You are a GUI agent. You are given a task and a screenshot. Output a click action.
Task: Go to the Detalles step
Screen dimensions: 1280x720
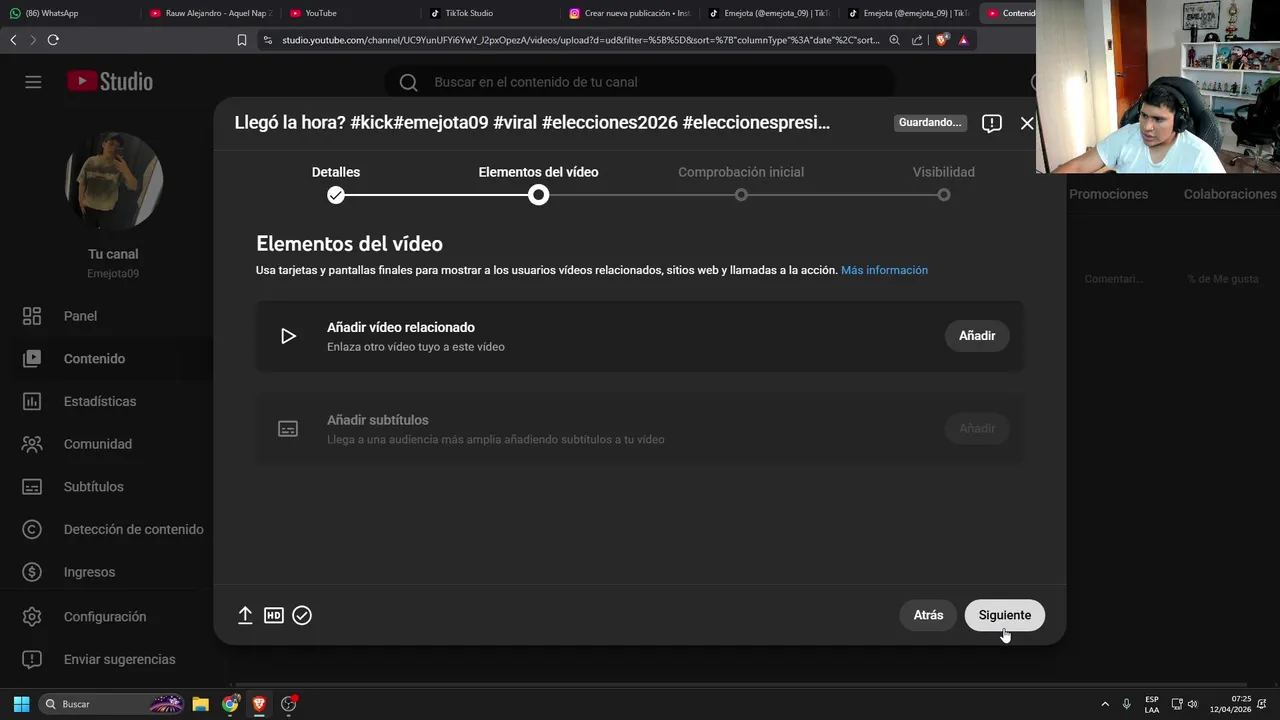336,183
